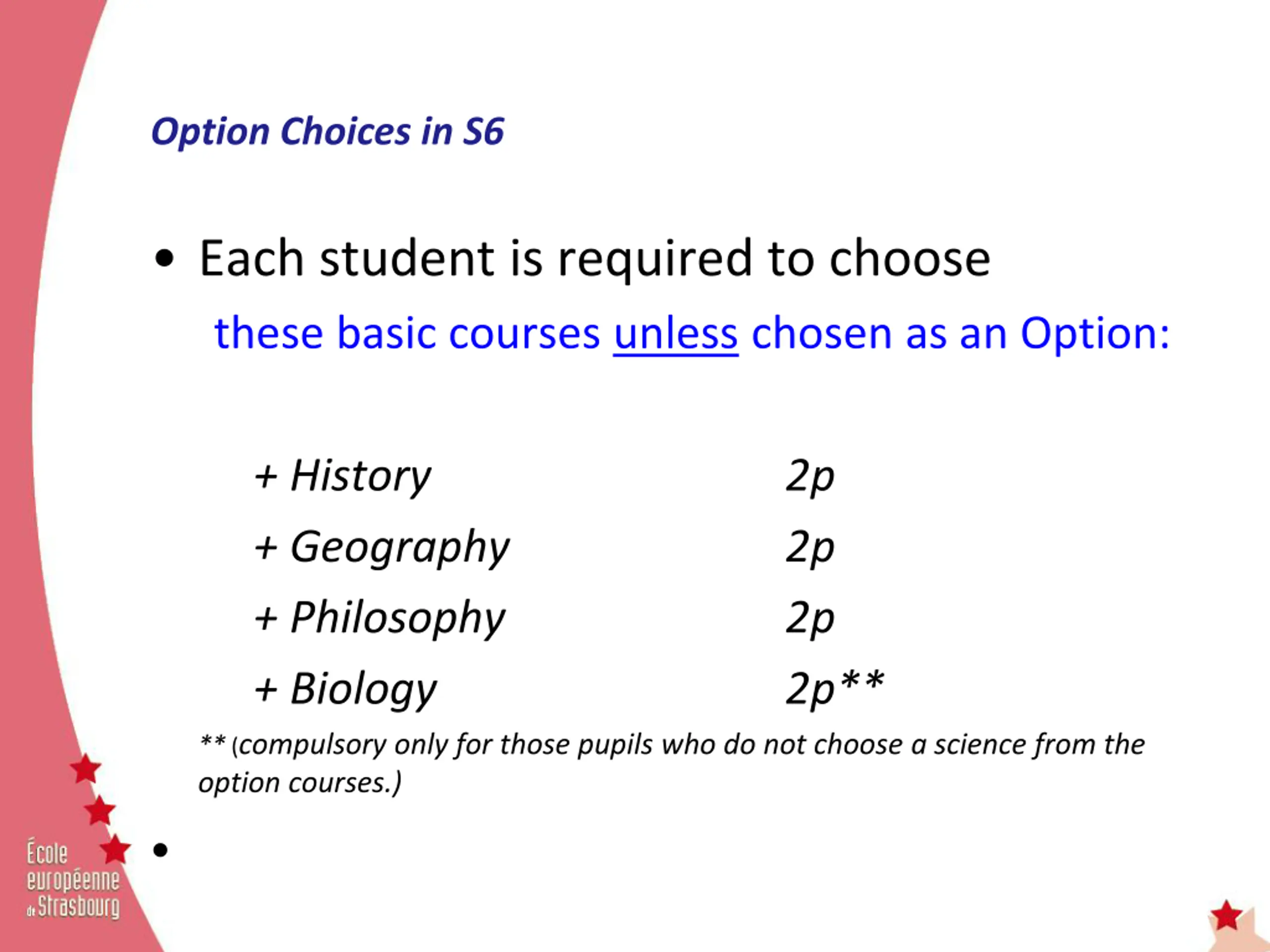Click the middle red star decoration
This screenshot has height=952, width=1270.
100,811
